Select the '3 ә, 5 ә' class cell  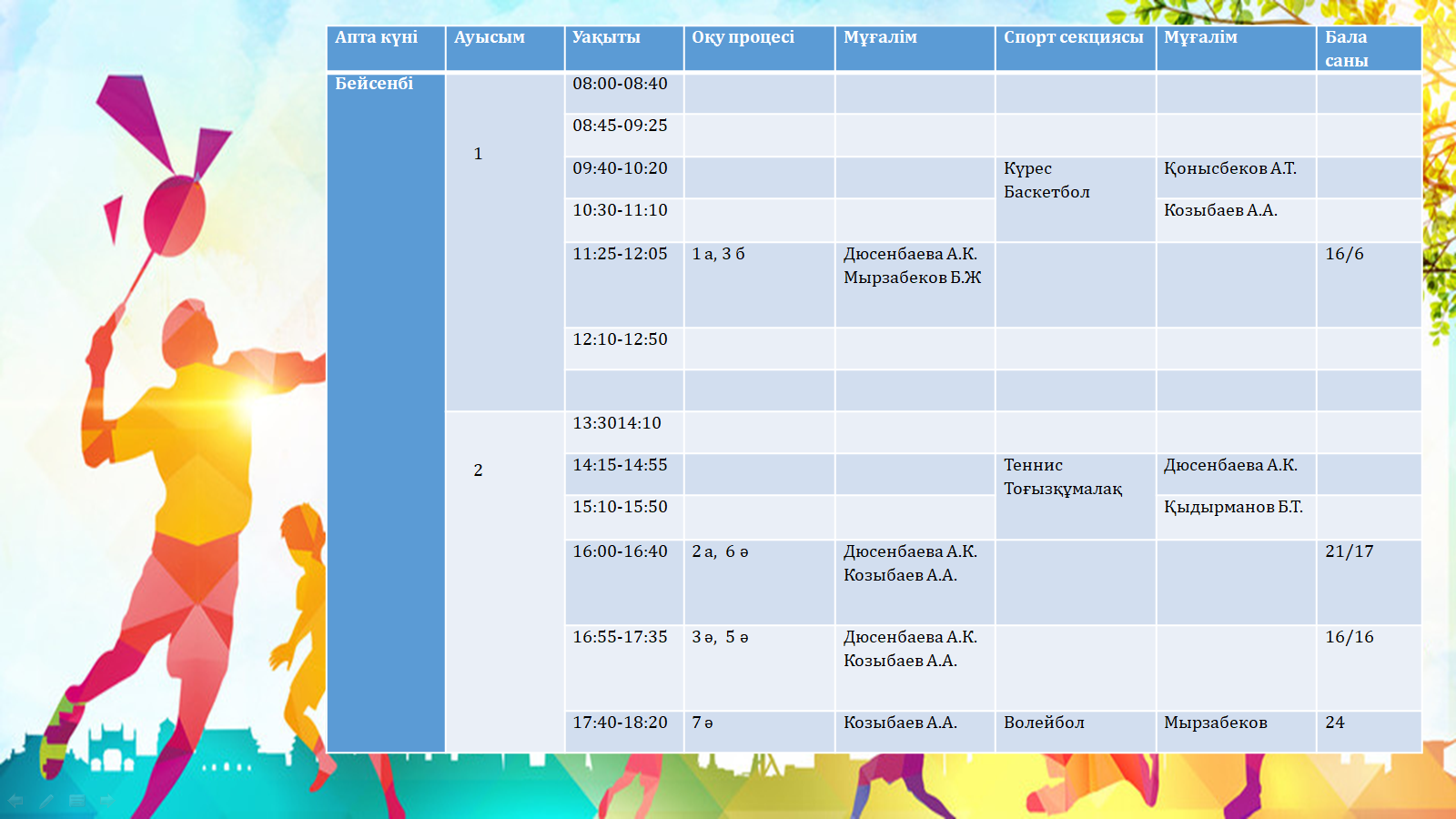click(760, 668)
